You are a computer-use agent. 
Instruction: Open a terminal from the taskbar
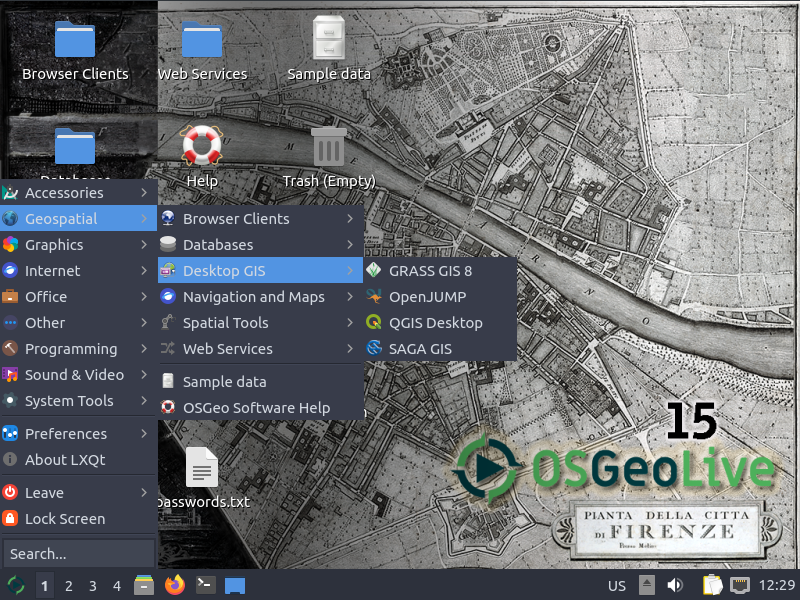pyautogui.click(x=204, y=585)
